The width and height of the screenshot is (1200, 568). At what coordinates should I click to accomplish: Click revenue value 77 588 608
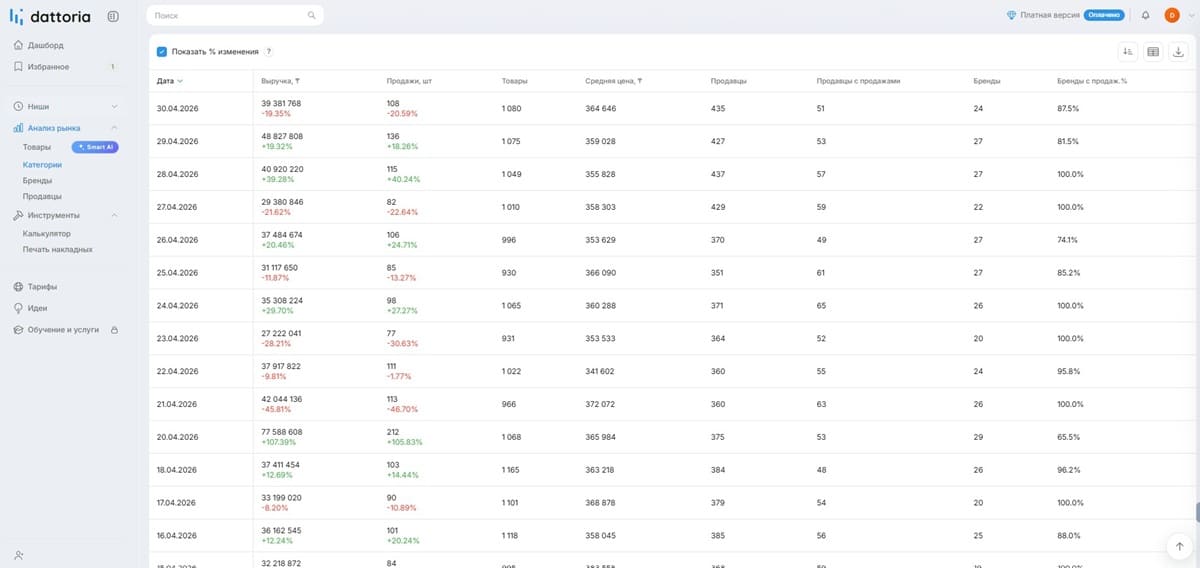(282, 432)
